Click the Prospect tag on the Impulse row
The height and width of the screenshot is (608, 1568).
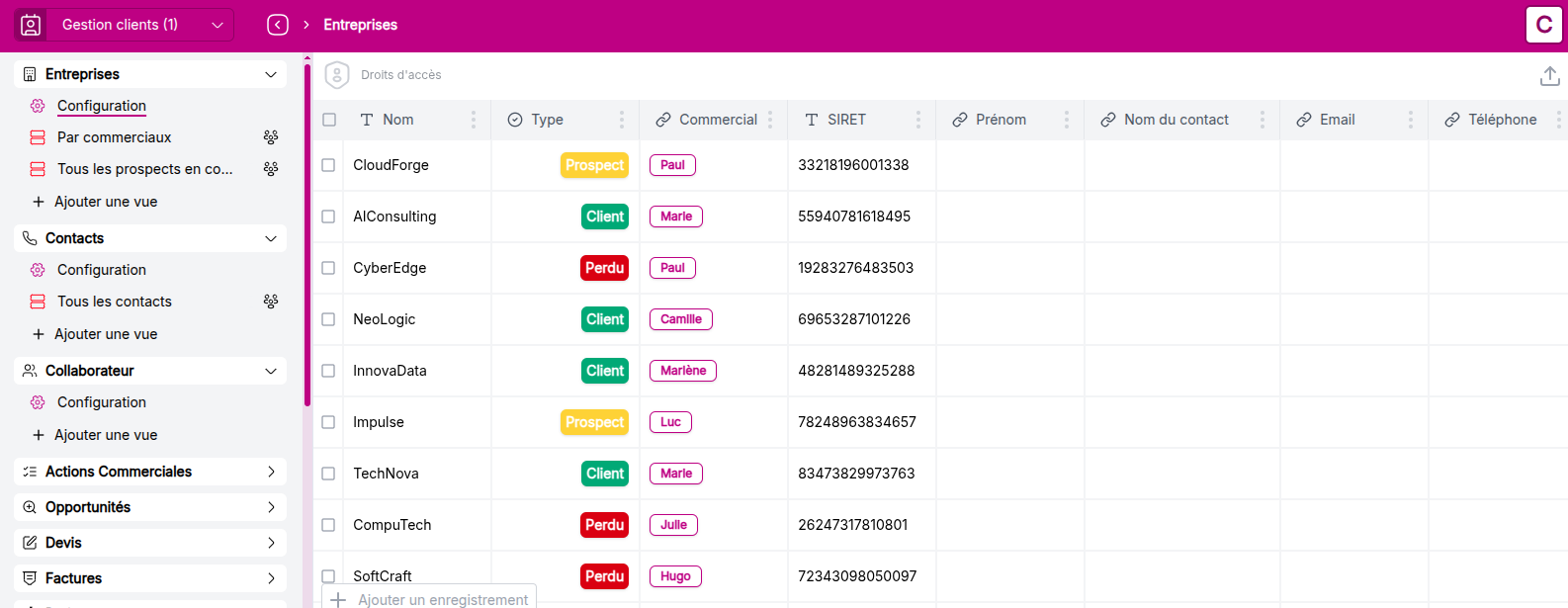point(594,422)
